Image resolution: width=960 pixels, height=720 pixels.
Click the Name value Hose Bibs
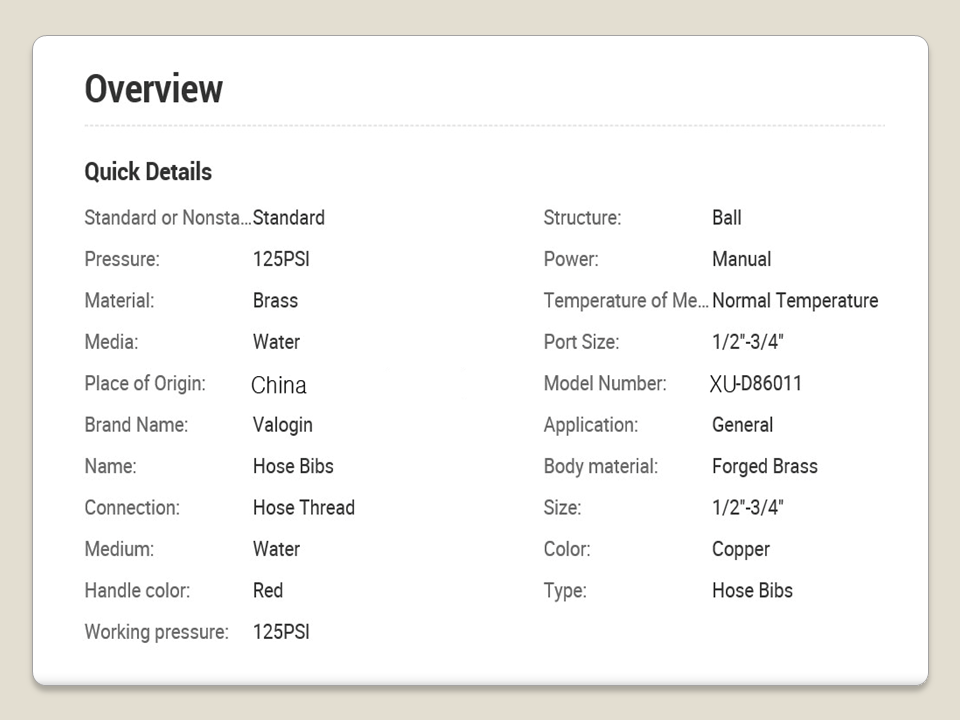click(x=293, y=467)
